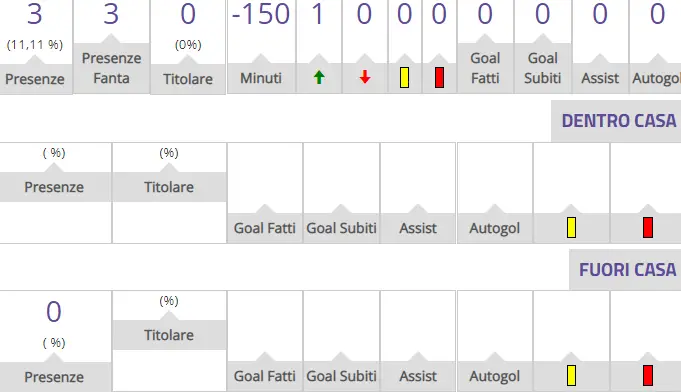Click the top-row Goal Fatti label
The width and height of the screenshot is (681, 392).
(x=485, y=68)
